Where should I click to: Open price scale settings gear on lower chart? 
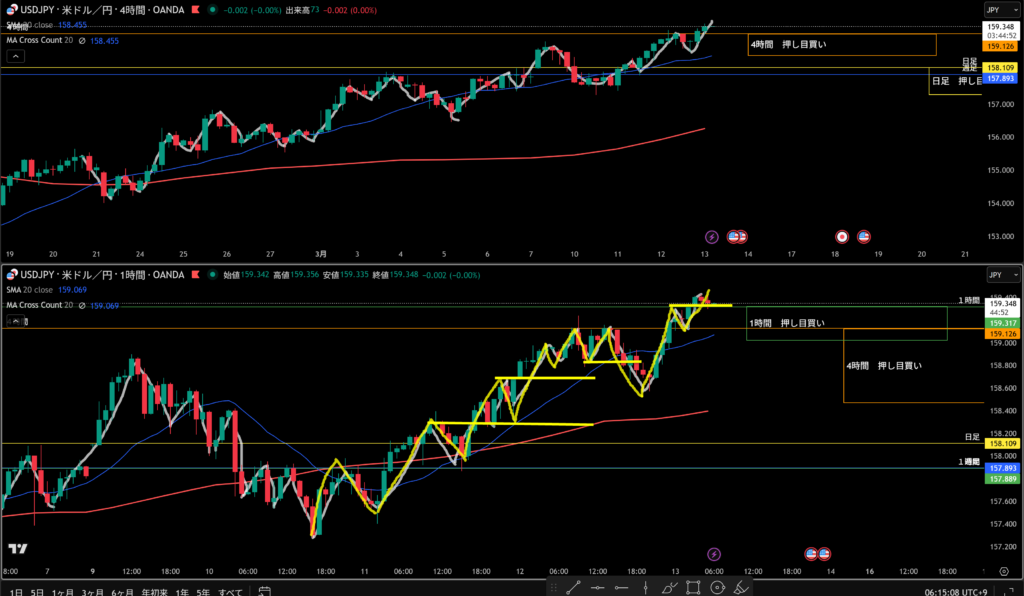click(1003, 570)
